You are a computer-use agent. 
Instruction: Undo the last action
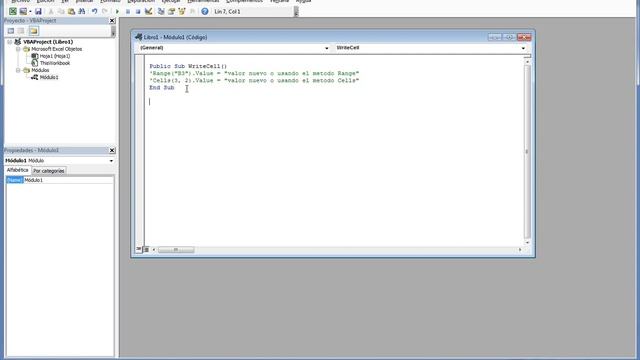pos(94,11)
